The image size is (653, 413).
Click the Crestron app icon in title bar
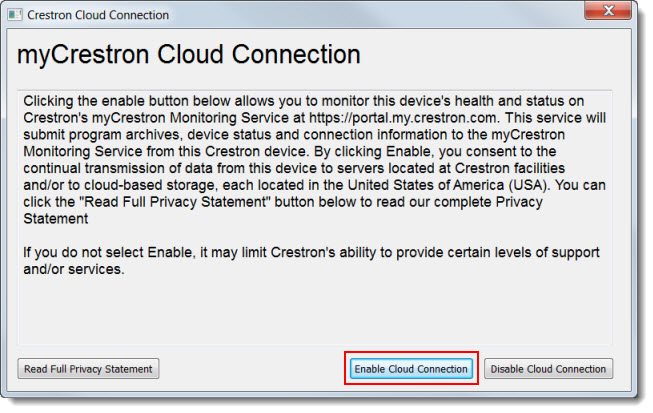coord(15,15)
